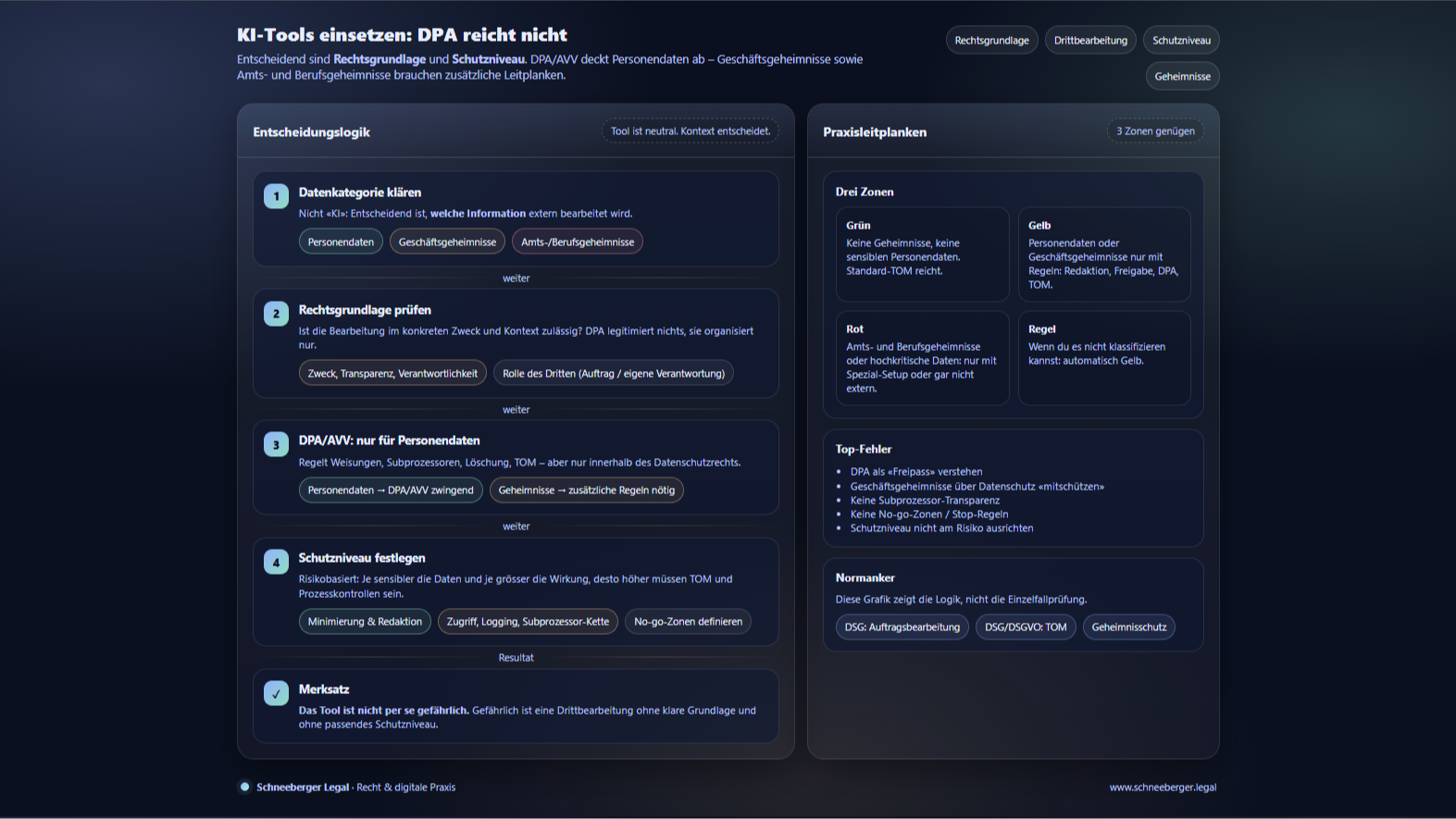Open the Regel card in Drei Zonen

coord(1104,358)
